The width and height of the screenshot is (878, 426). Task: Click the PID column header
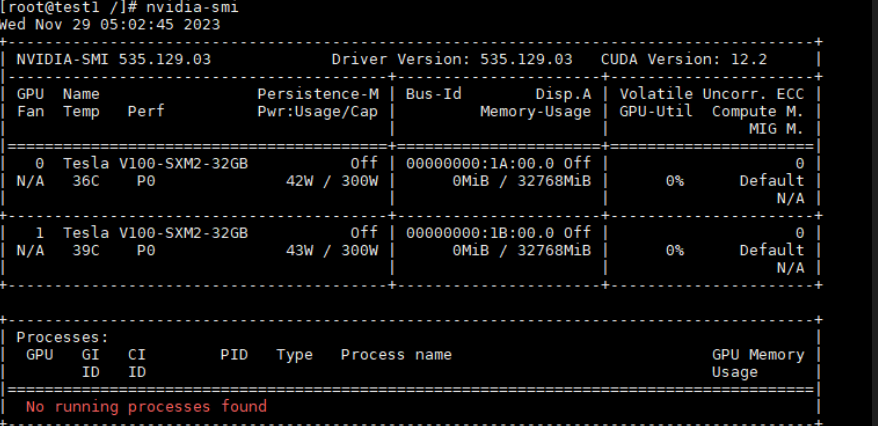click(x=234, y=355)
